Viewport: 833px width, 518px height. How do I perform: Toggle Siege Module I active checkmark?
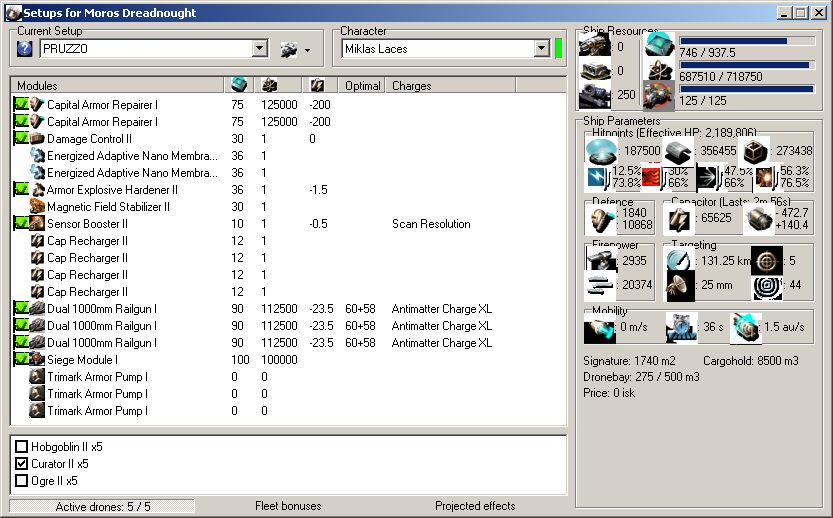tap(21, 359)
